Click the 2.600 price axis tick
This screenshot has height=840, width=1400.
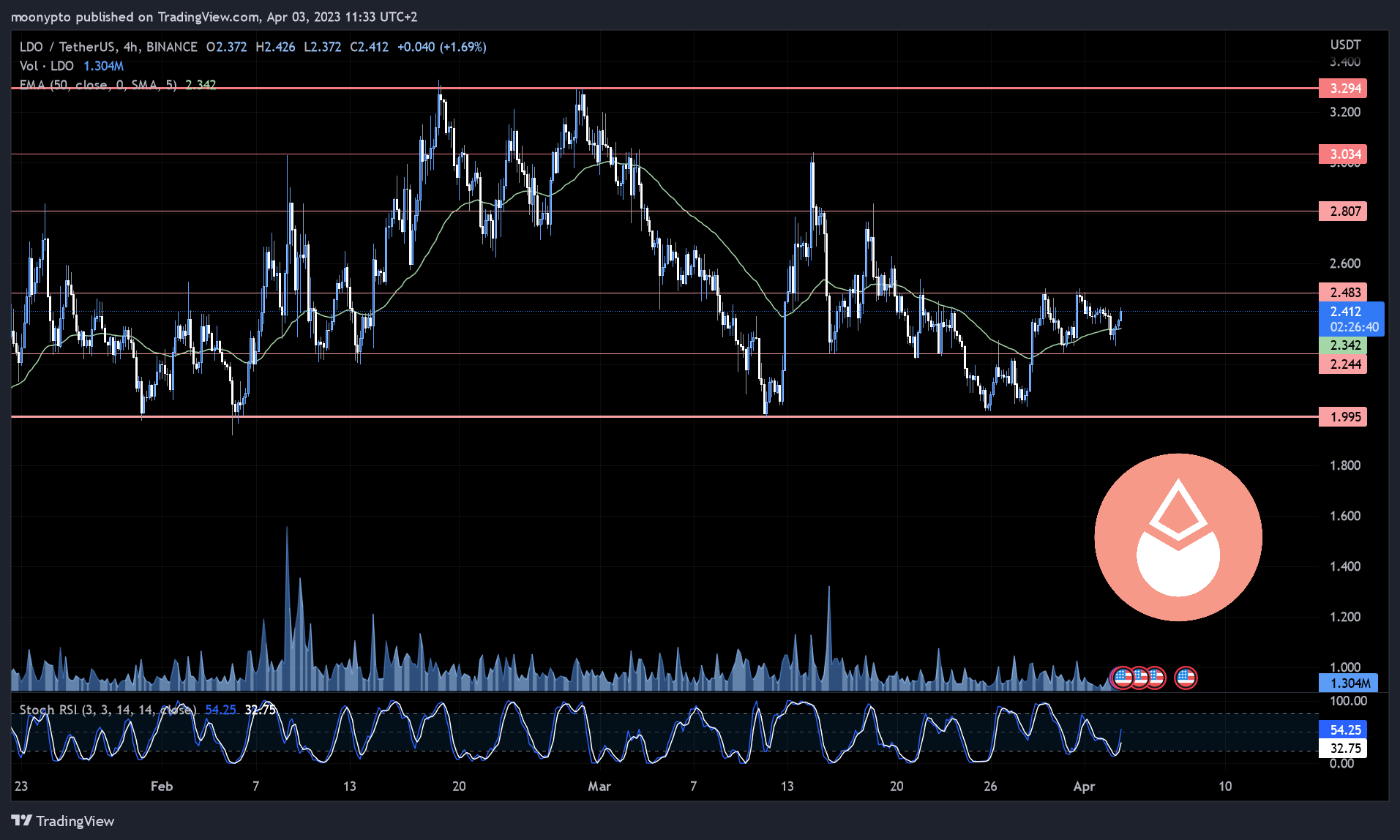tap(1345, 263)
